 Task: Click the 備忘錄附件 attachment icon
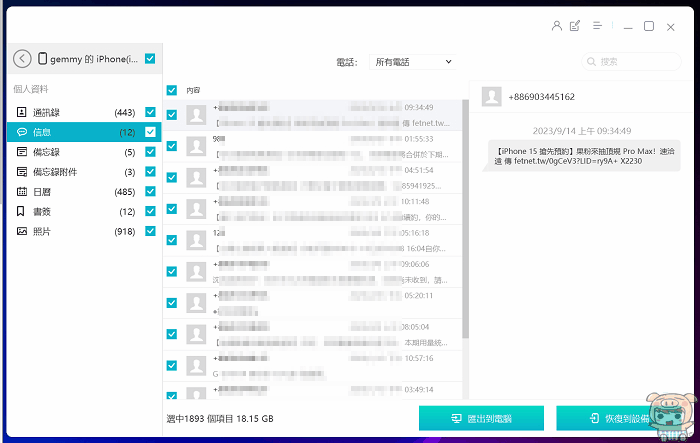pyautogui.click(x=21, y=171)
